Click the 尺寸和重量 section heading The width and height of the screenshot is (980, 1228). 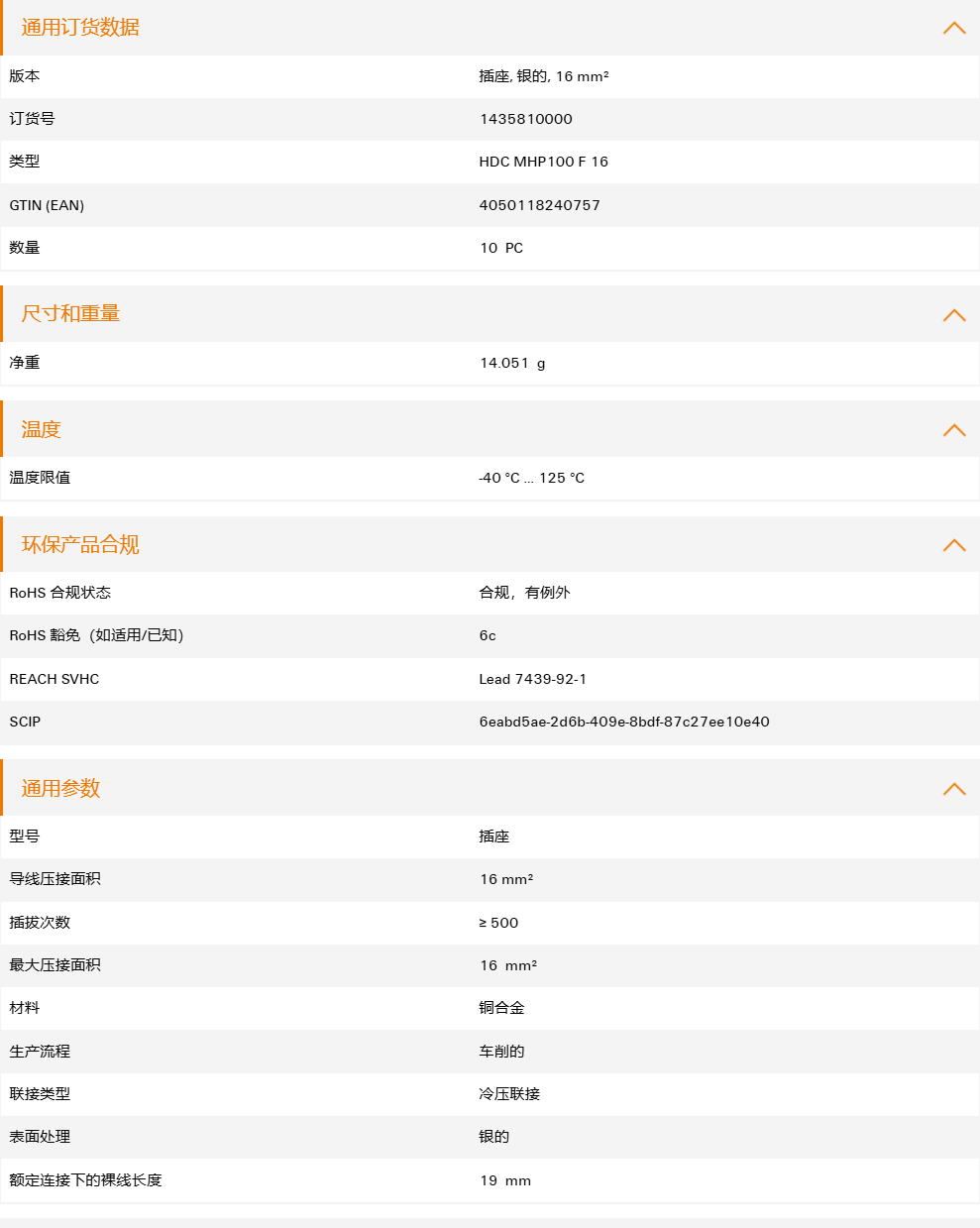tap(70, 313)
